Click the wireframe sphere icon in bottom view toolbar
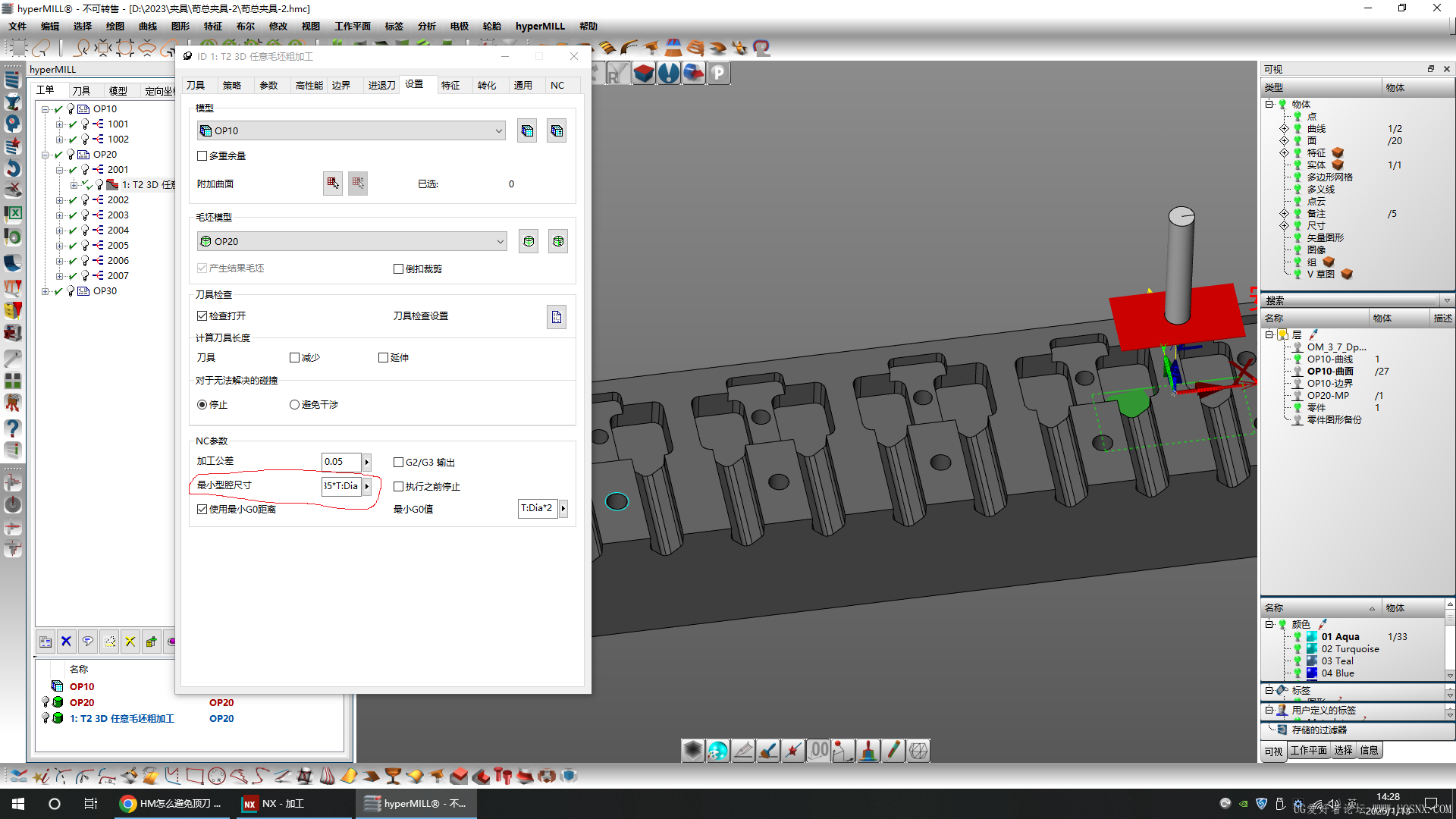Image resolution: width=1456 pixels, height=819 pixels. tap(918, 751)
